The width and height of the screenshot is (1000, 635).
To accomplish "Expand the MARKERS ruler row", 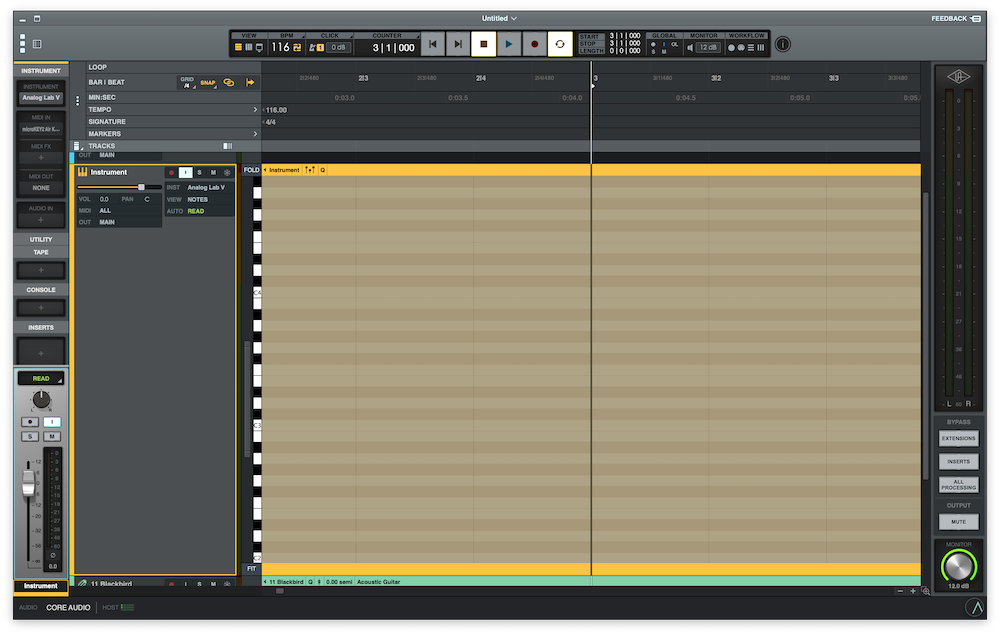I will click(255, 133).
